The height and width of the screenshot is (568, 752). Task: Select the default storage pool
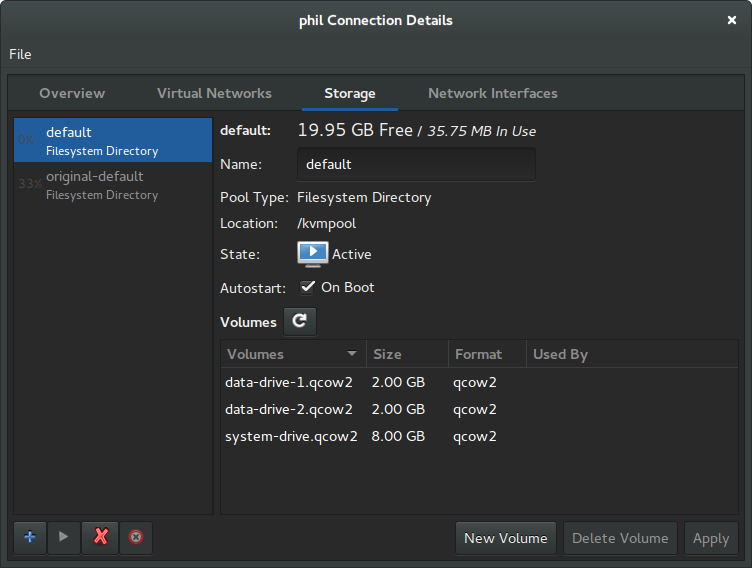[x=113, y=140]
